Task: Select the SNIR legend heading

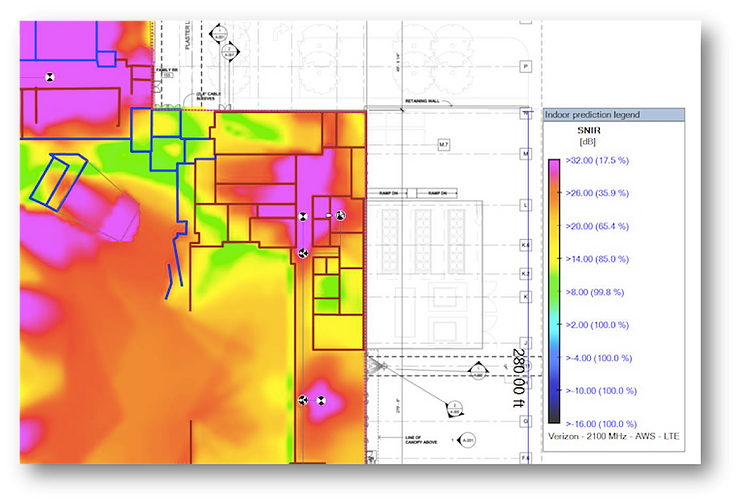Action: [589, 130]
